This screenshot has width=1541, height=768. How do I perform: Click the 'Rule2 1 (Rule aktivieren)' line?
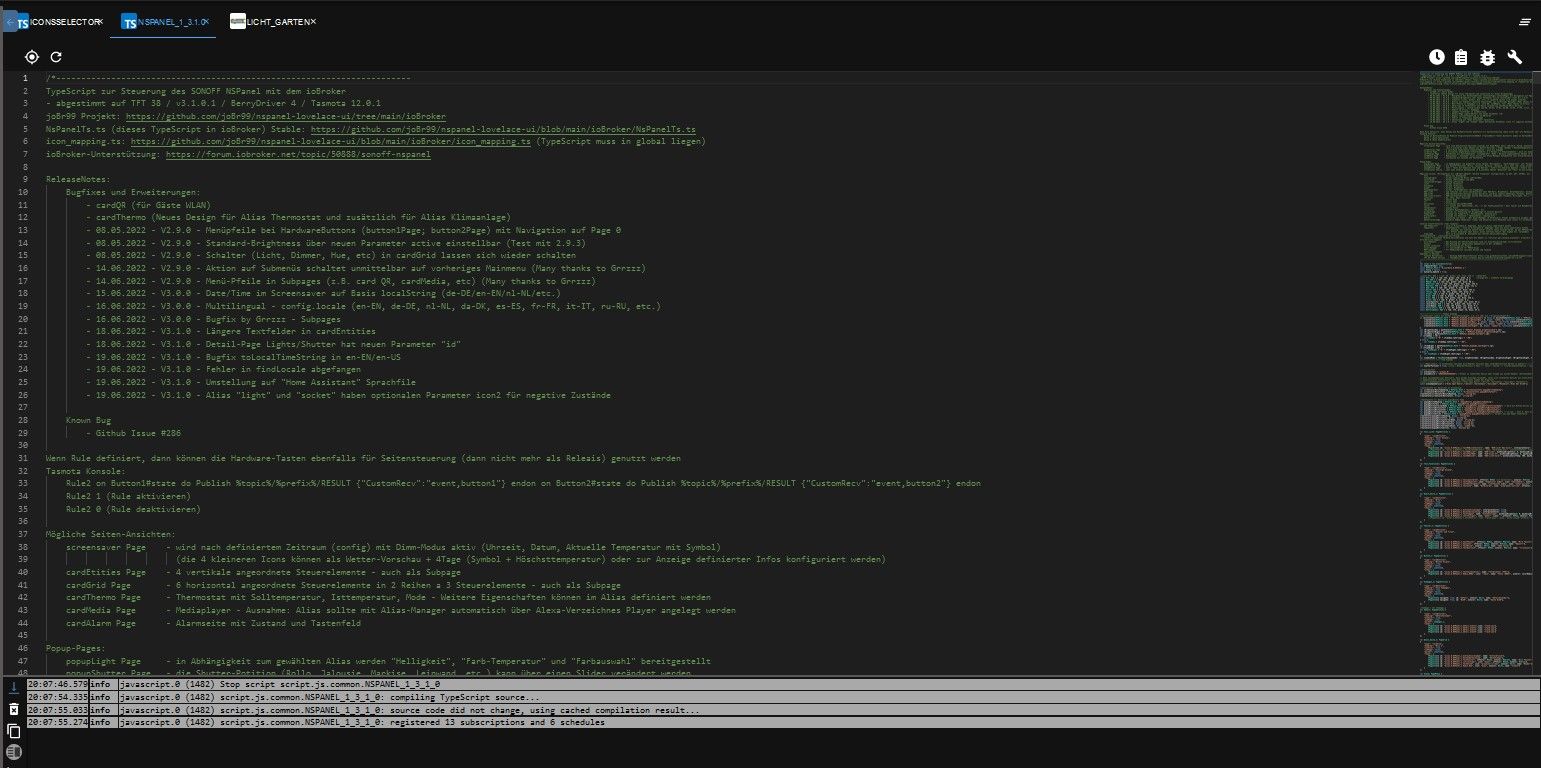(x=128, y=496)
